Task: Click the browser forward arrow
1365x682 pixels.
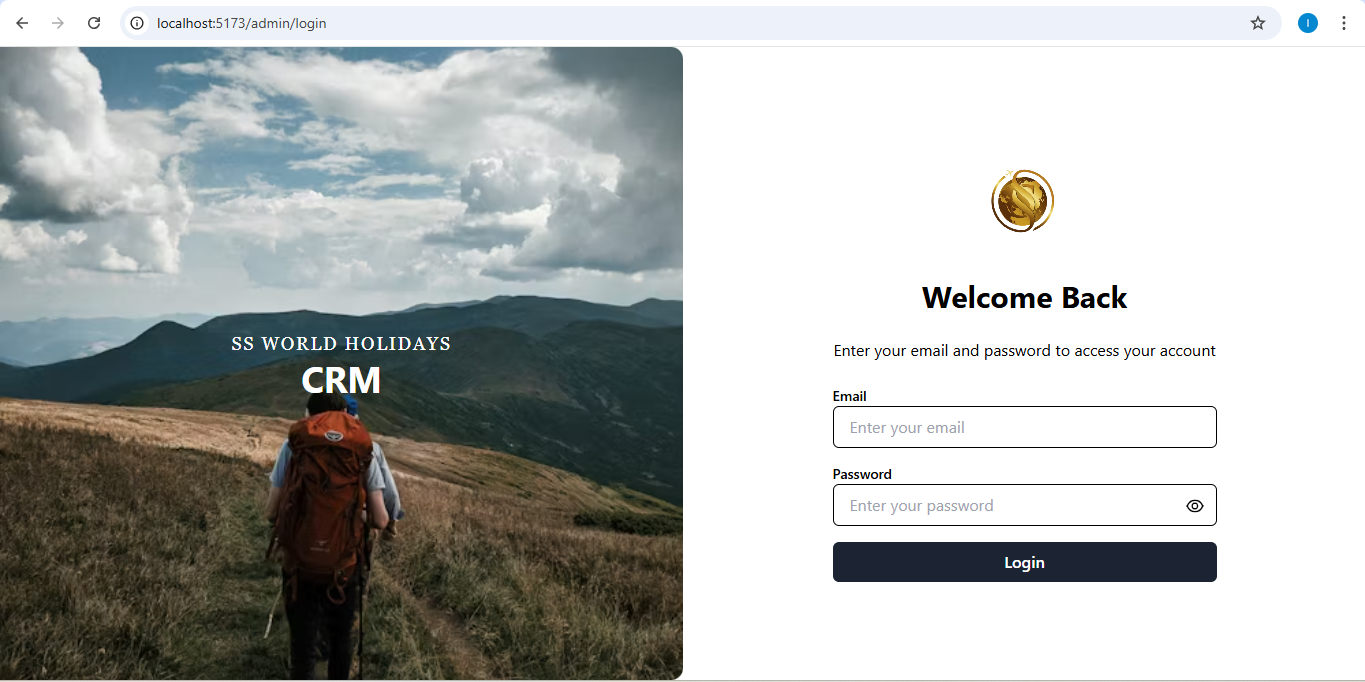Action: tap(58, 23)
